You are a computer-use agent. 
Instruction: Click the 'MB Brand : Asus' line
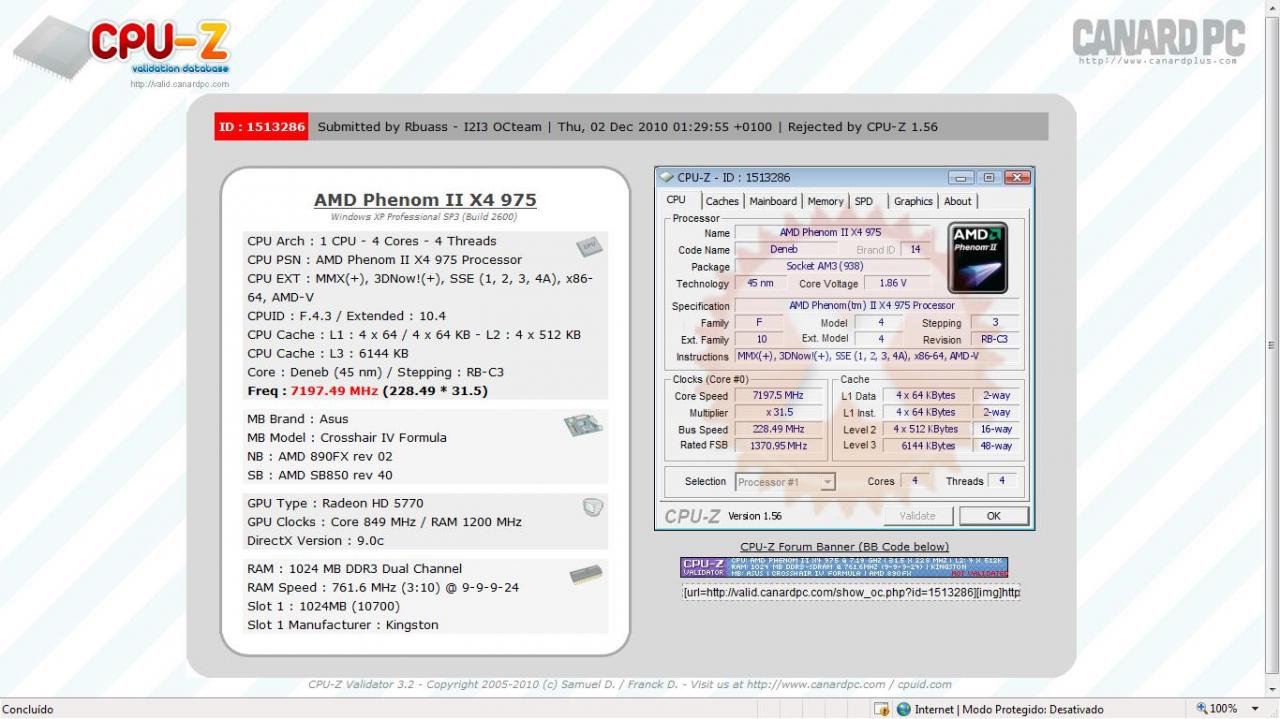click(298, 419)
